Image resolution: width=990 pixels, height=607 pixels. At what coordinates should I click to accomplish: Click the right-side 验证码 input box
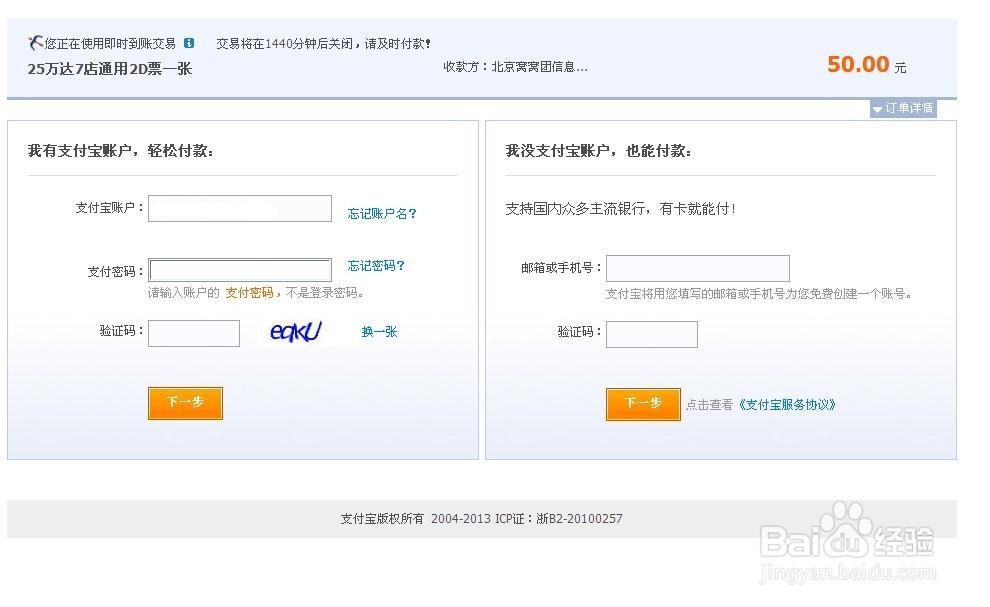pyautogui.click(x=652, y=334)
